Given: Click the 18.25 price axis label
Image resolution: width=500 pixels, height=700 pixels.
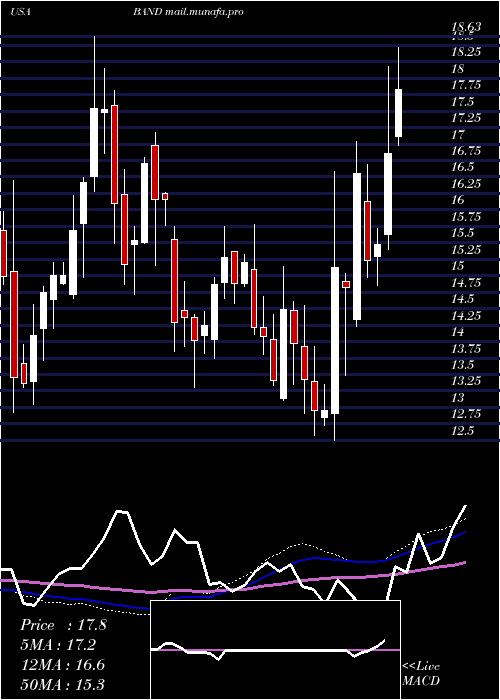Looking at the screenshot, I should coord(466,52).
